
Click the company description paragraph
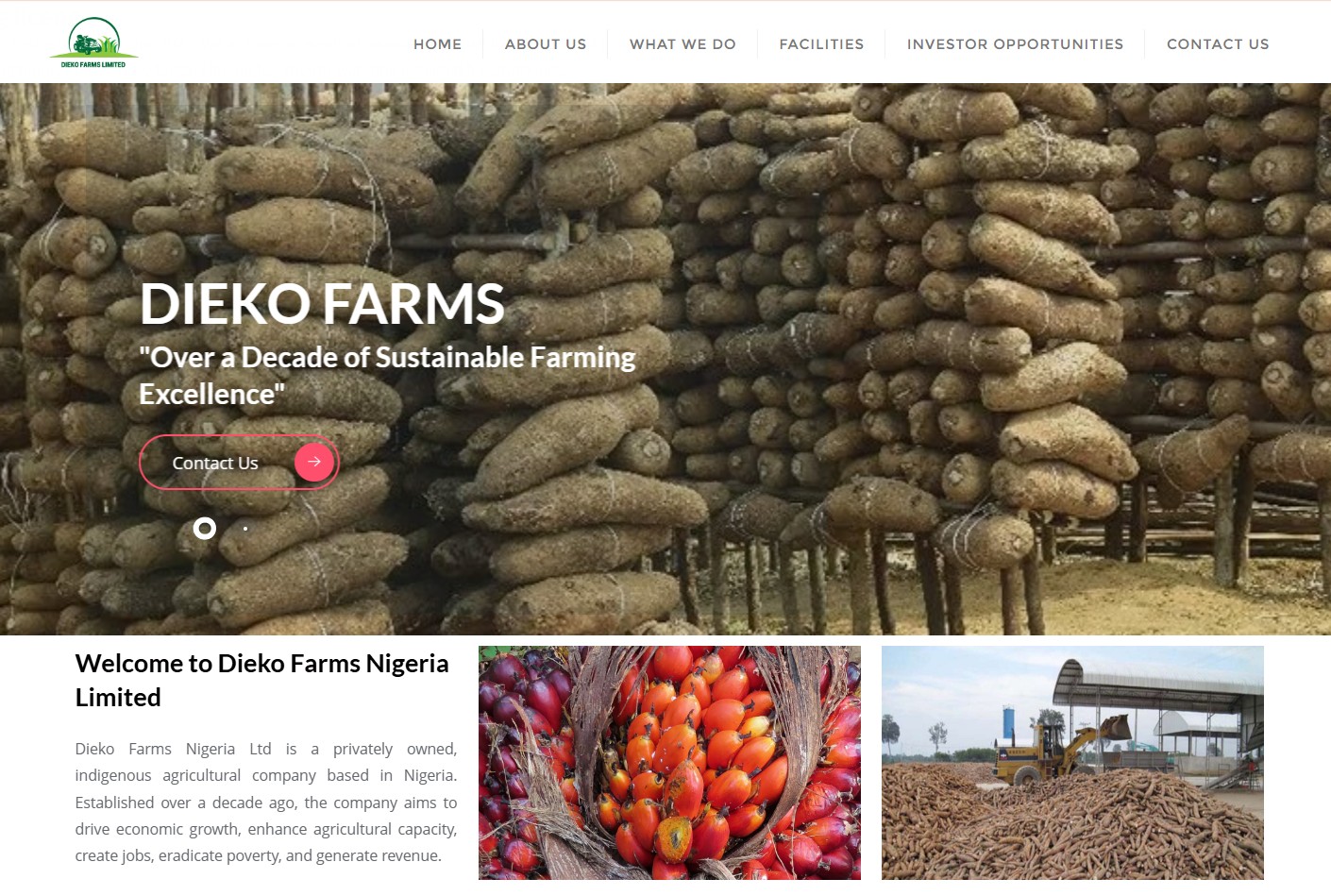(266, 802)
